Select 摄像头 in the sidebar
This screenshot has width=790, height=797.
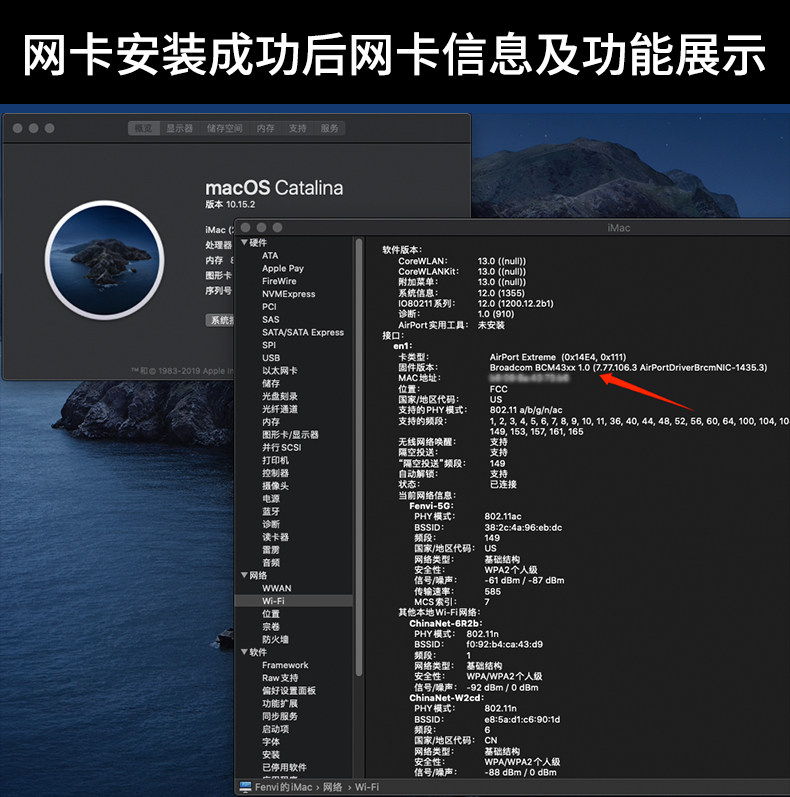pyautogui.click(x=275, y=486)
